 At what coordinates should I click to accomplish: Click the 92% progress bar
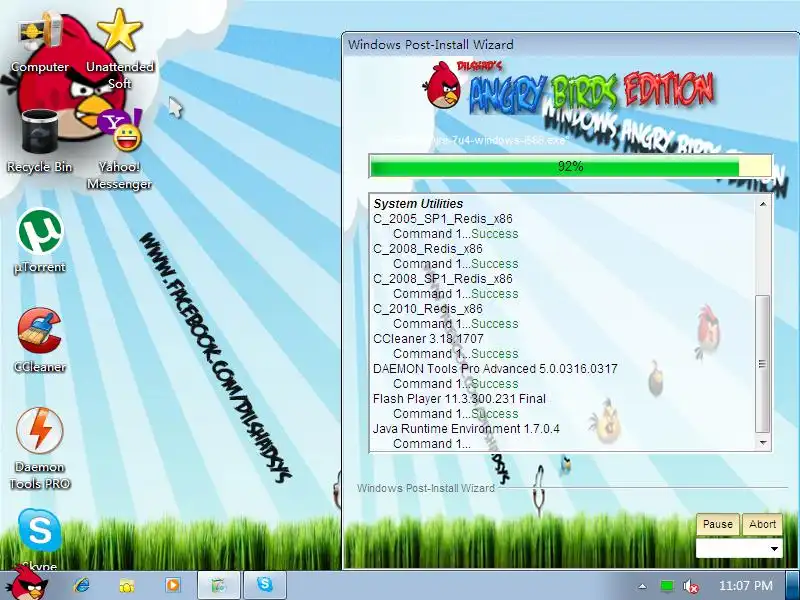click(x=570, y=166)
